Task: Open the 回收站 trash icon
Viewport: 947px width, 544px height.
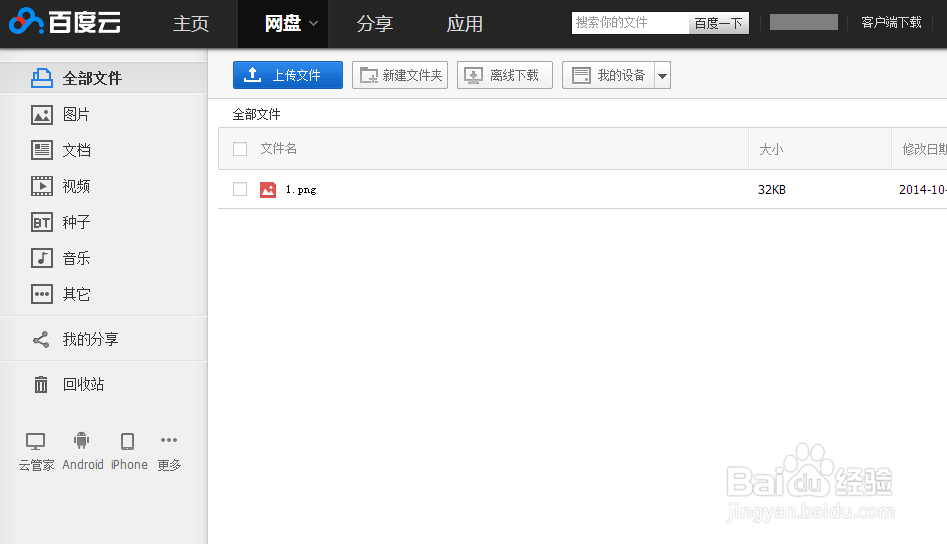Action: coord(40,384)
